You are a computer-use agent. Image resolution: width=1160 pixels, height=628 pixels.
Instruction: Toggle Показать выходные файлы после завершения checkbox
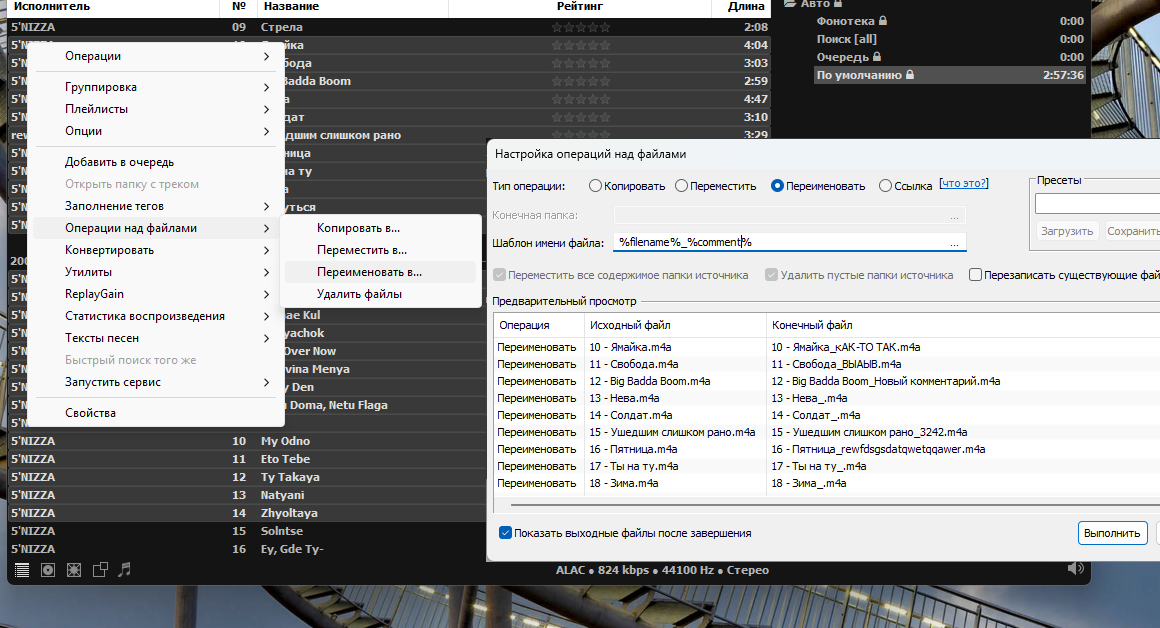pos(505,533)
